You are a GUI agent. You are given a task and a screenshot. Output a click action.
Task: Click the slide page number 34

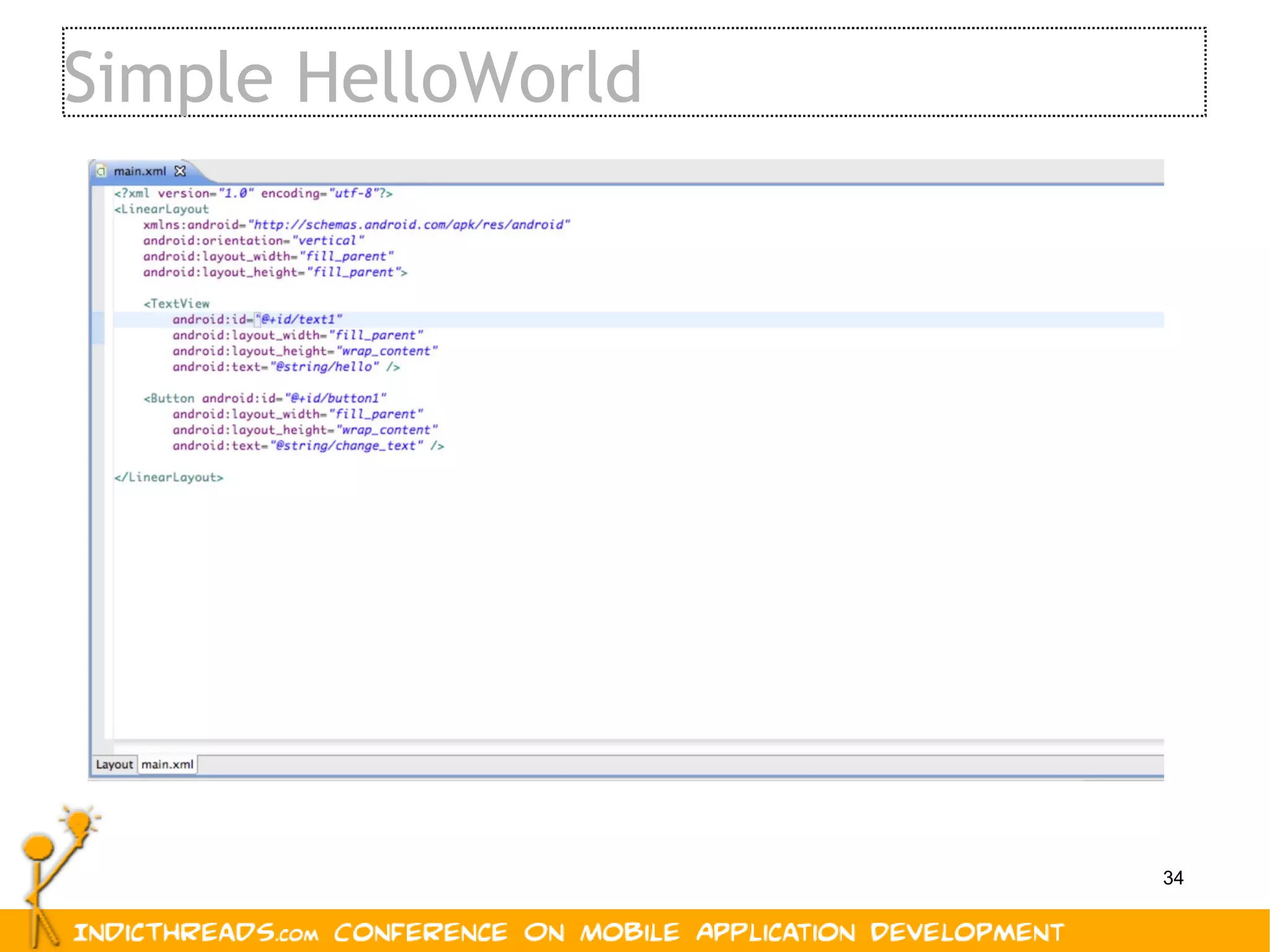point(1173,878)
